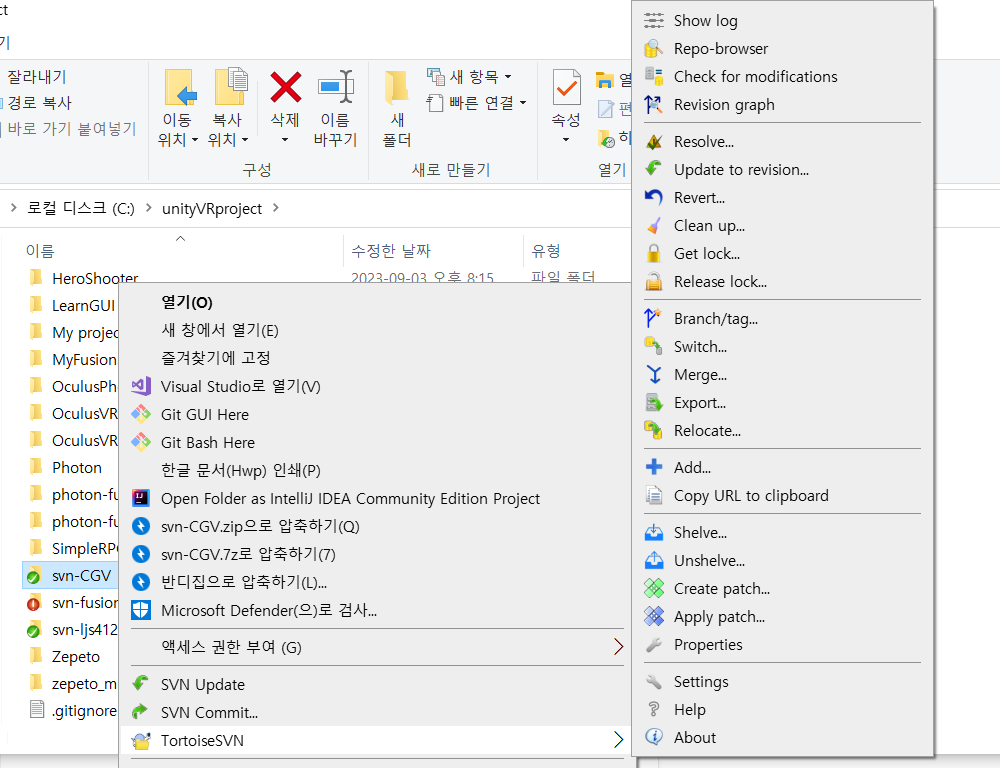Choose SVN Commit... from context menu
Image resolution: width=1000 pixels, height=768 pixels.
(x=209, y=713)
